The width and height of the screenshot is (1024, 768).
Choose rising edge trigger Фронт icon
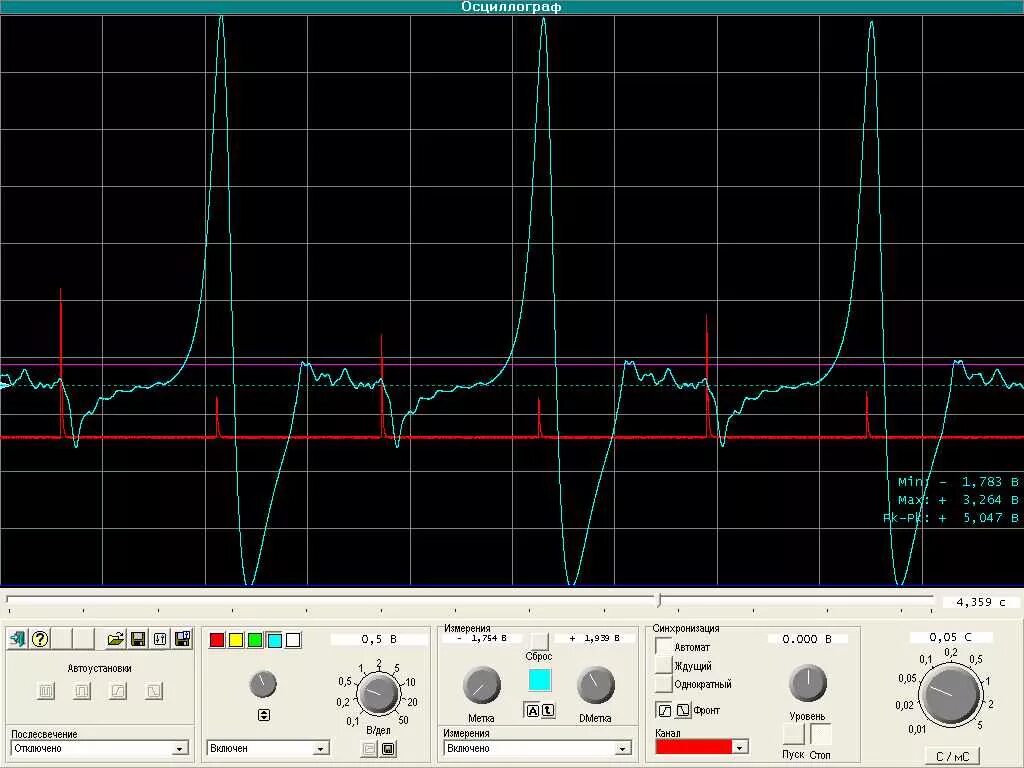pos(664,710)
